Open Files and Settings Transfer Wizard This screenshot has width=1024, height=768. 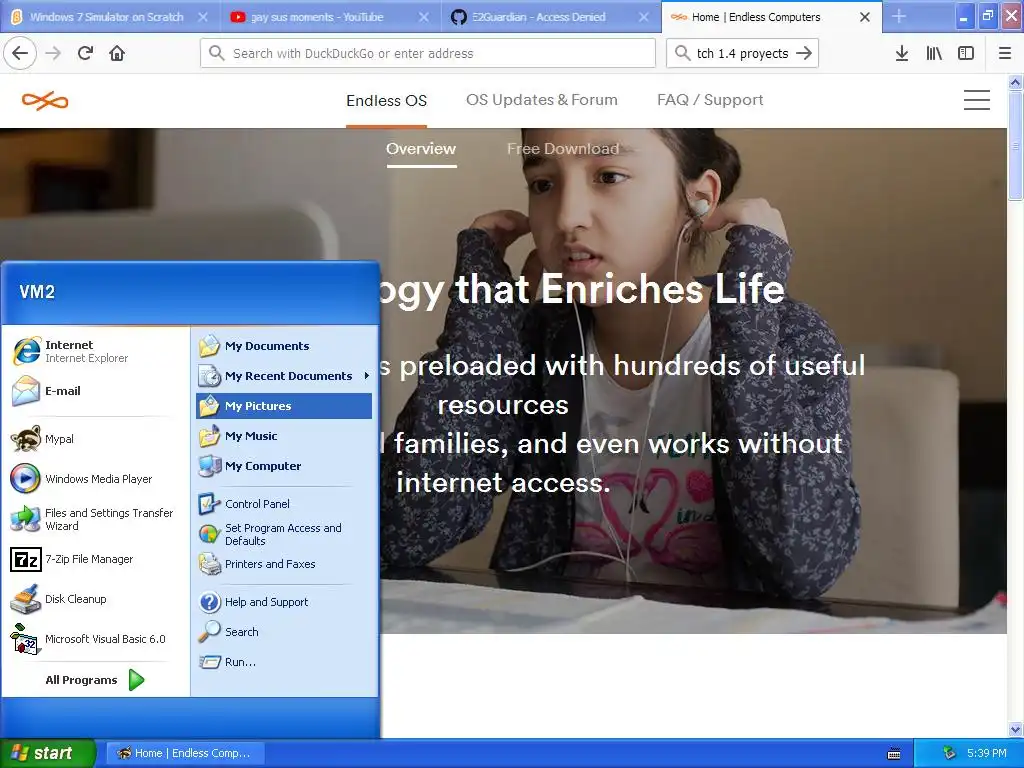tap(95, 519)
